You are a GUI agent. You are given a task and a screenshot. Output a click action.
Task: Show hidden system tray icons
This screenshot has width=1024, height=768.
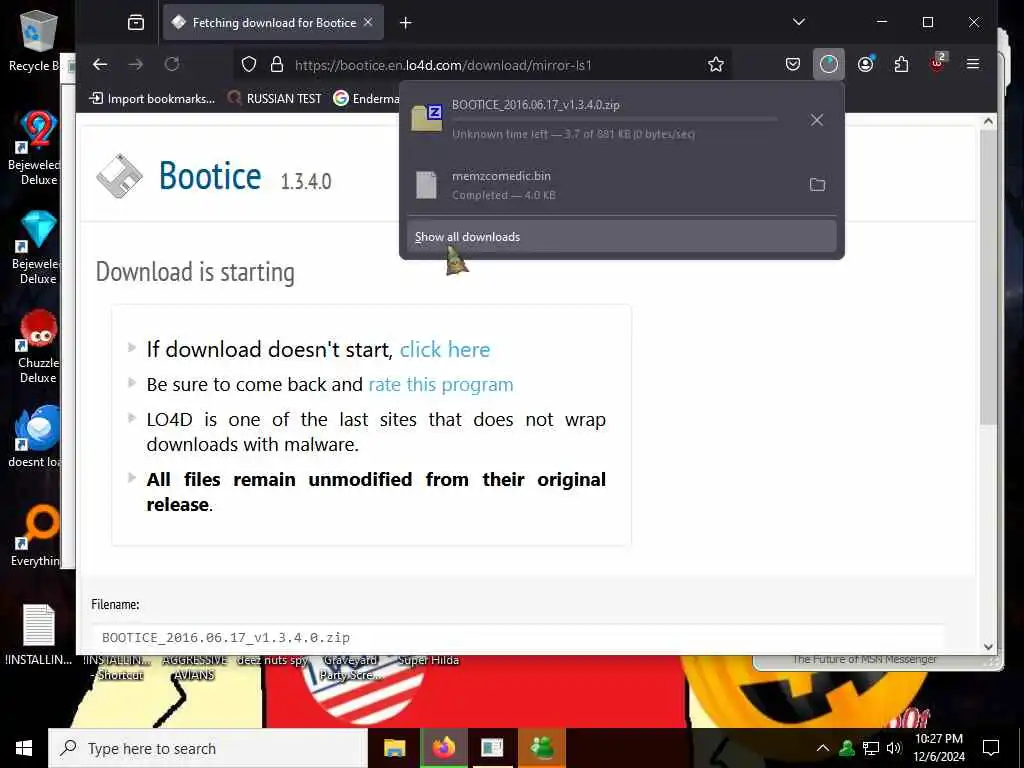pyautogui.click(x=823, y=748)
